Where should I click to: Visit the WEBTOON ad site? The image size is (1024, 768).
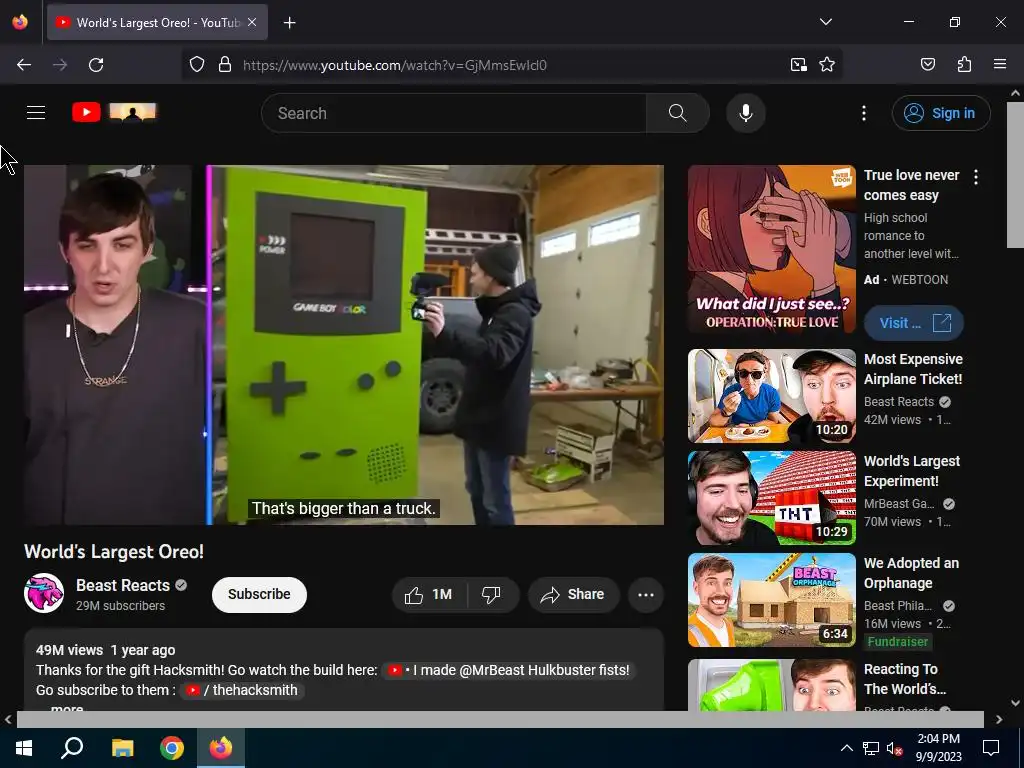(914, 323)
